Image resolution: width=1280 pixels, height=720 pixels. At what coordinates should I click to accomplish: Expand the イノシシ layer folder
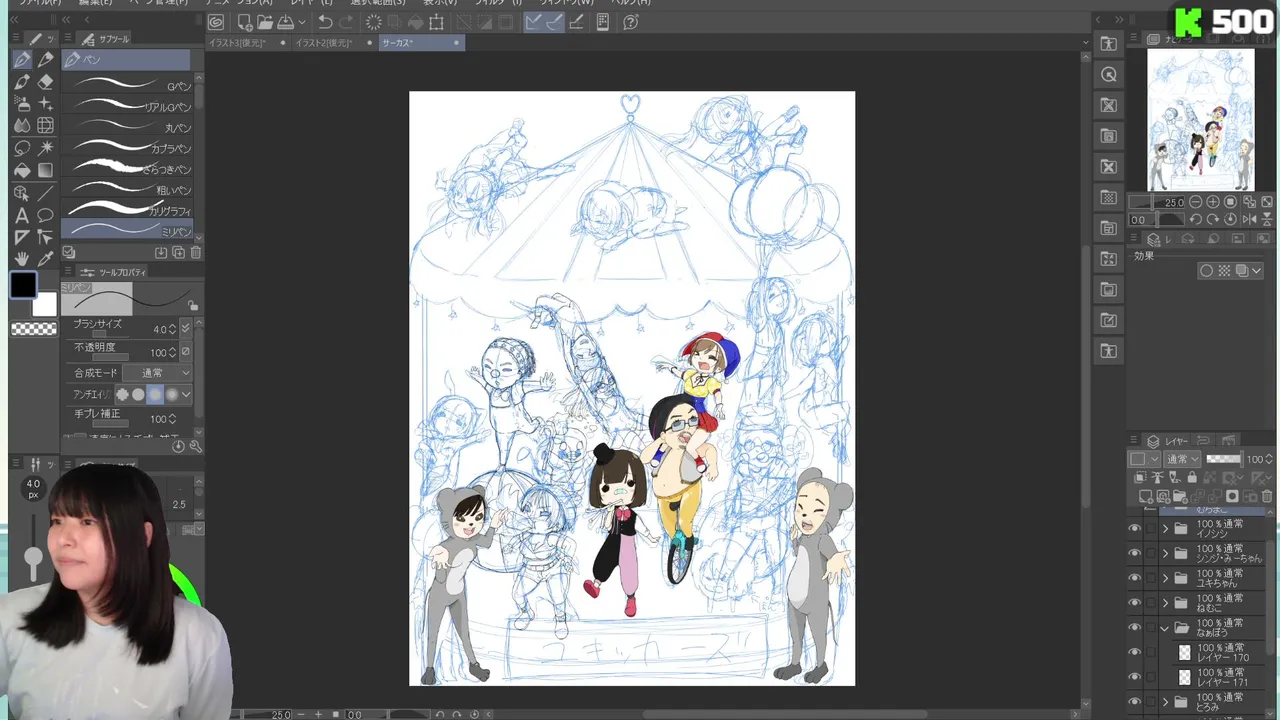click(x=1165, y=528)
